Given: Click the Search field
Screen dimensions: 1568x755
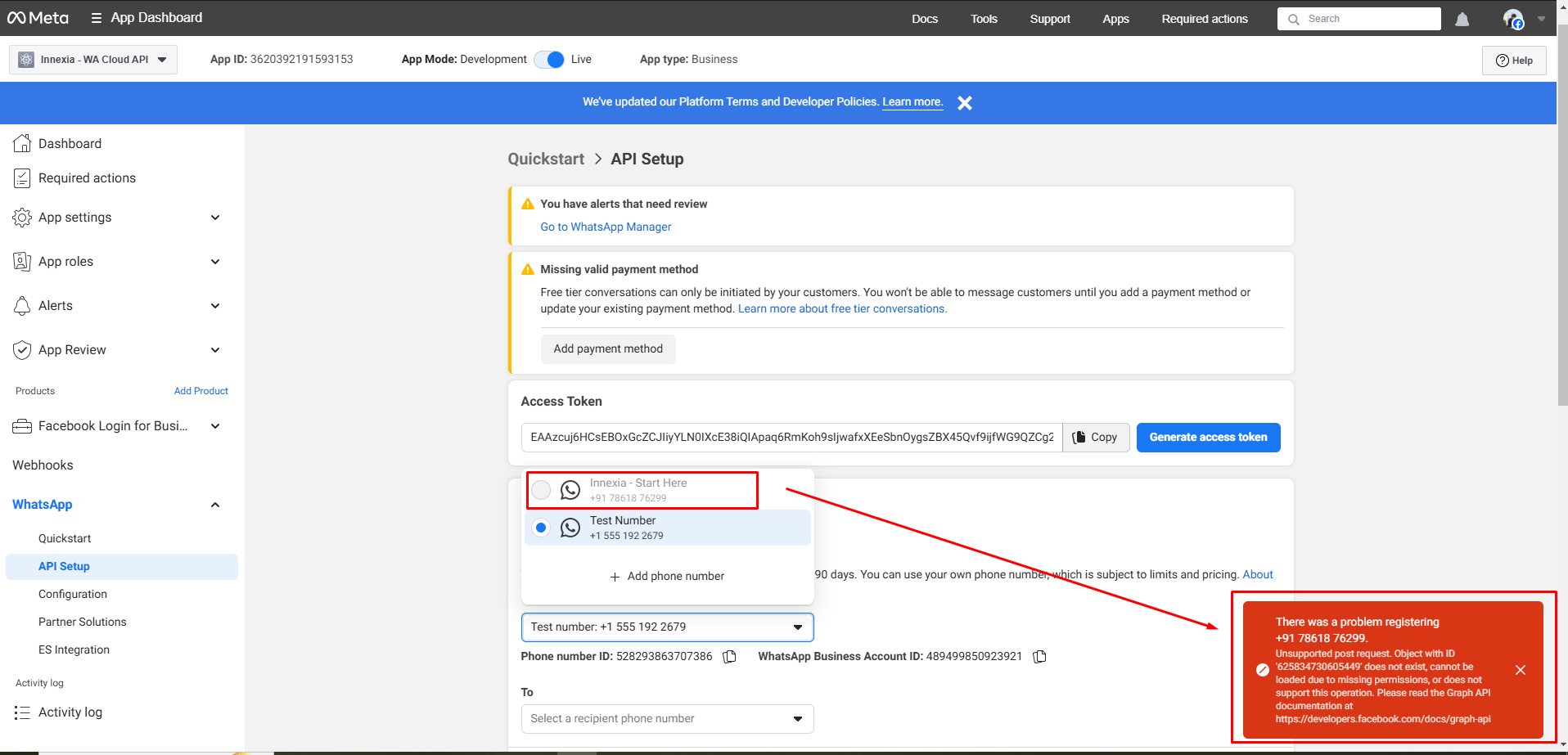Looking at the screenshot, I should pyautogui.click(x=1359, y=19).
